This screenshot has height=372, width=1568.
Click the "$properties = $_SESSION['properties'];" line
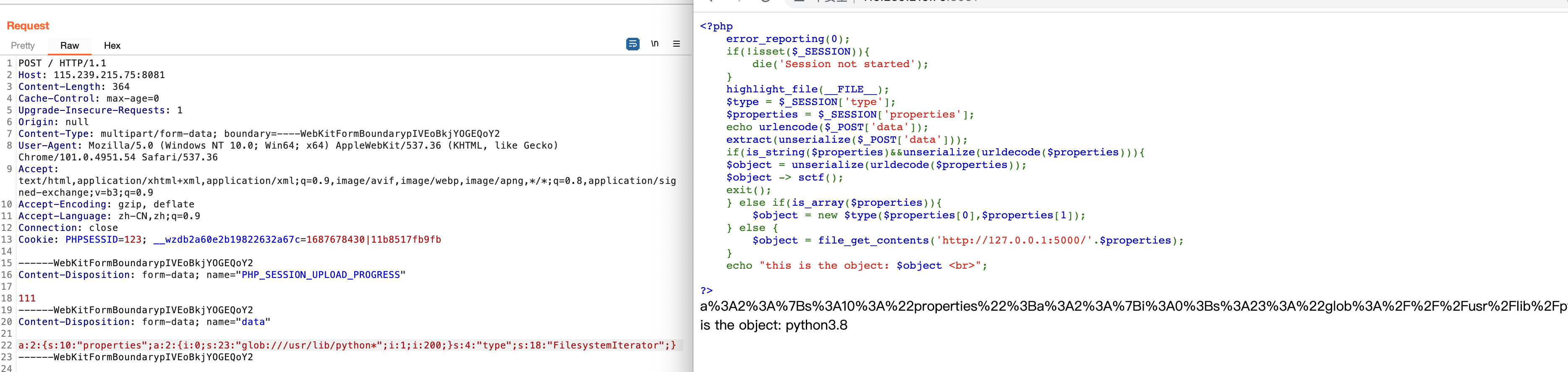850,115
